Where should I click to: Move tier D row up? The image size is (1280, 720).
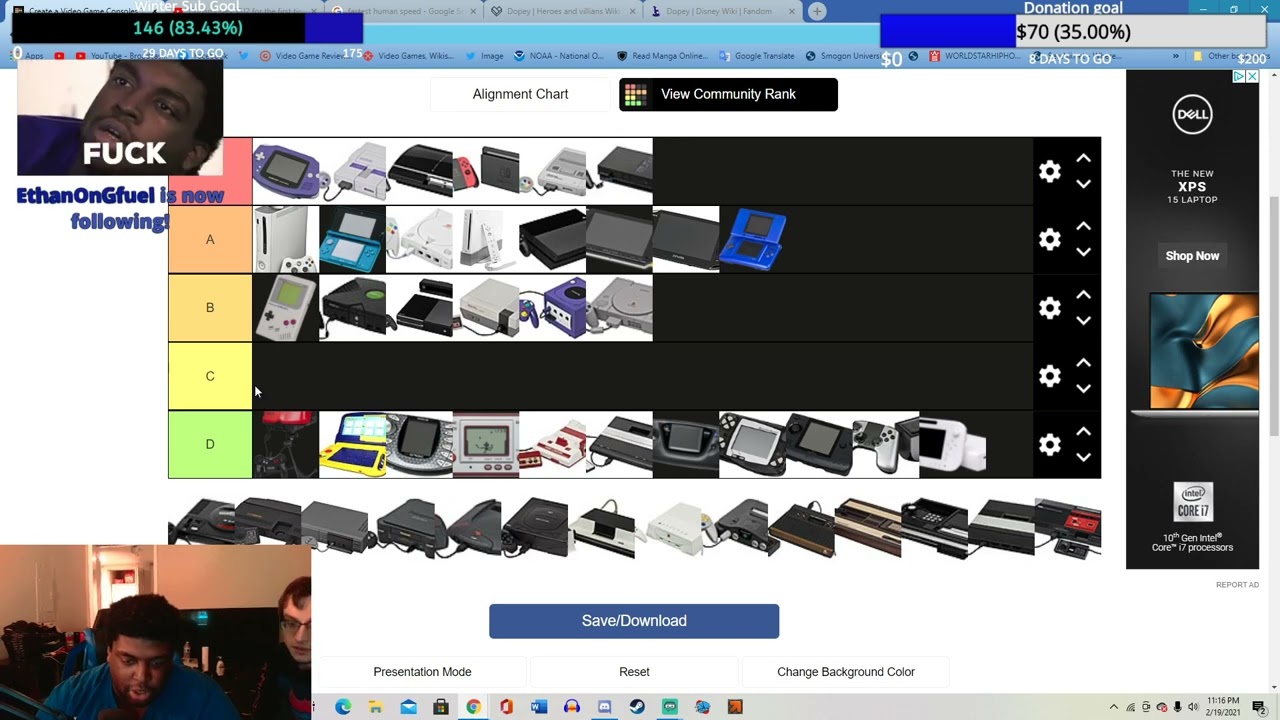click(1083, 431)
